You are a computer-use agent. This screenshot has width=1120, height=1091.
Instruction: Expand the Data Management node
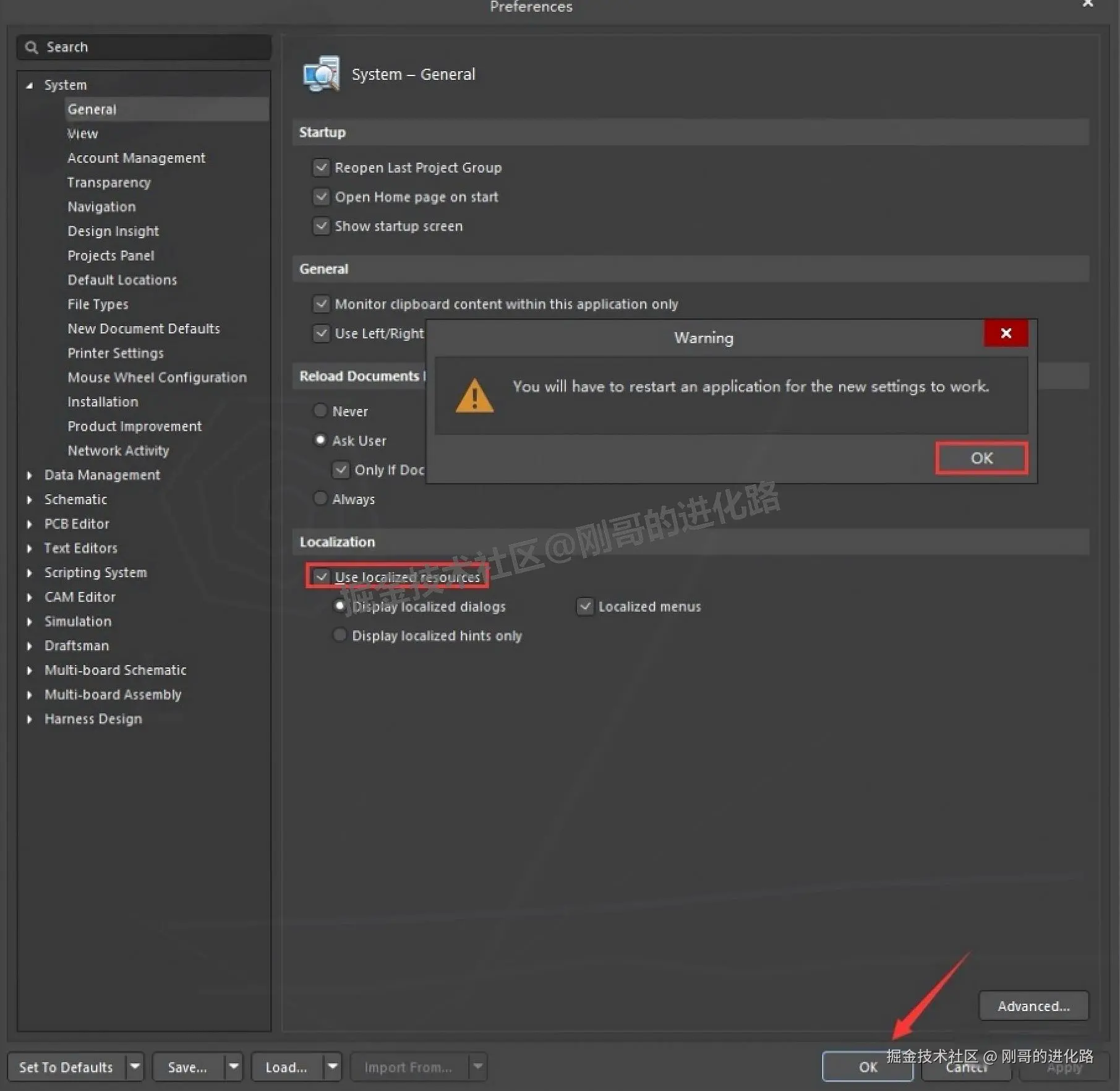pyautogui.click(x=29, y=475)
